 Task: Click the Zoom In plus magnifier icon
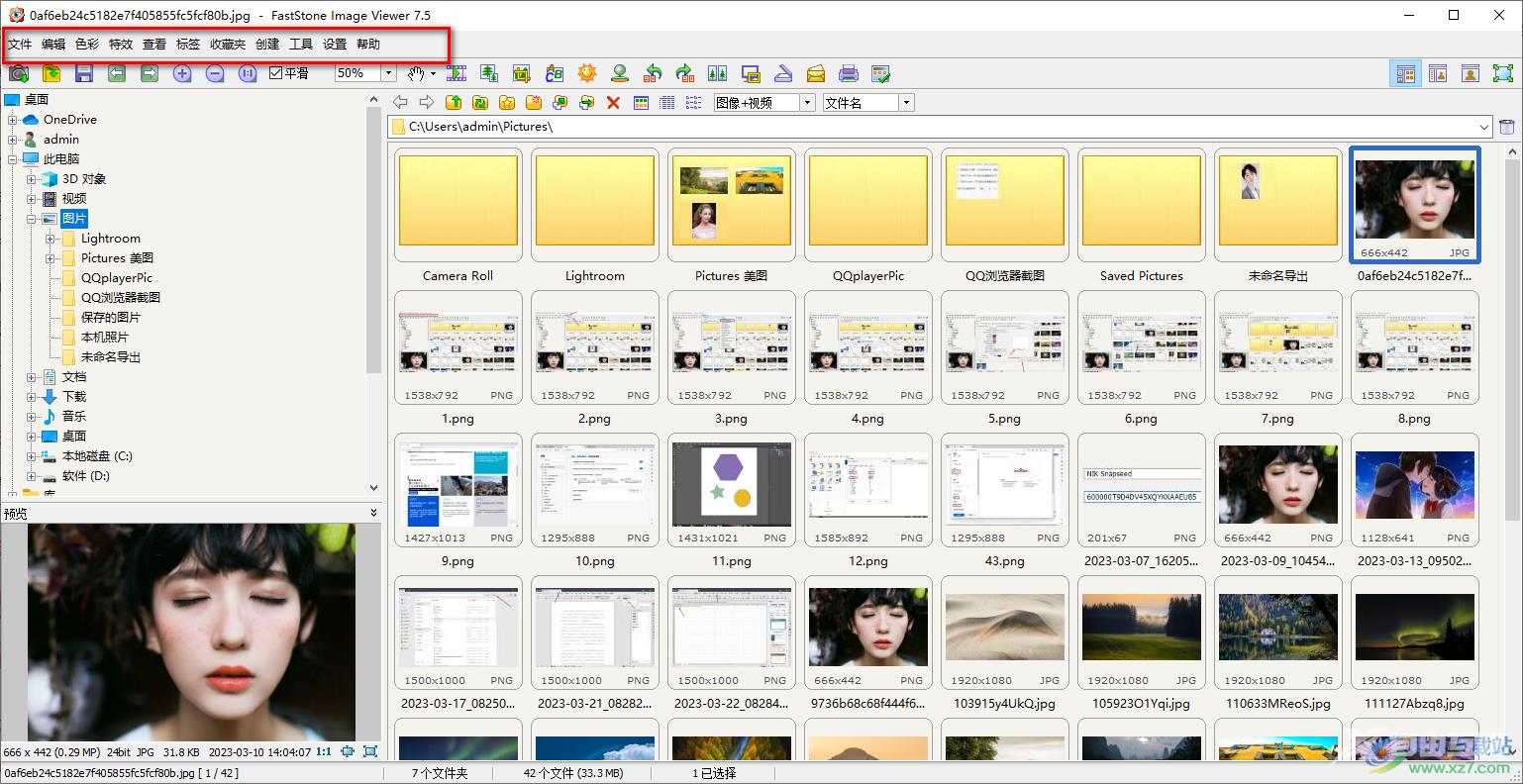tap(182, 73)
